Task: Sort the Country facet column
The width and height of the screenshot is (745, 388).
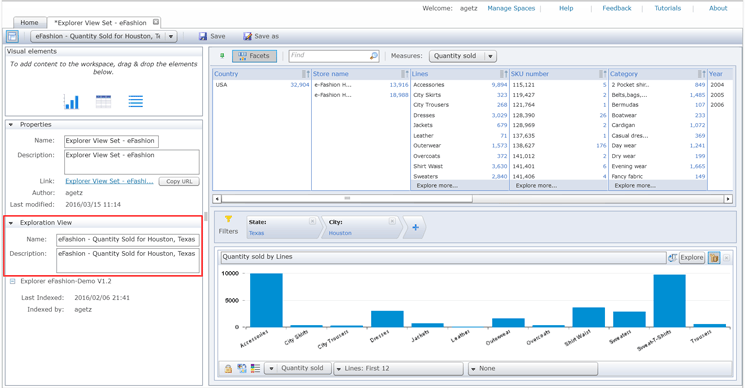Action: pos(306,74)
